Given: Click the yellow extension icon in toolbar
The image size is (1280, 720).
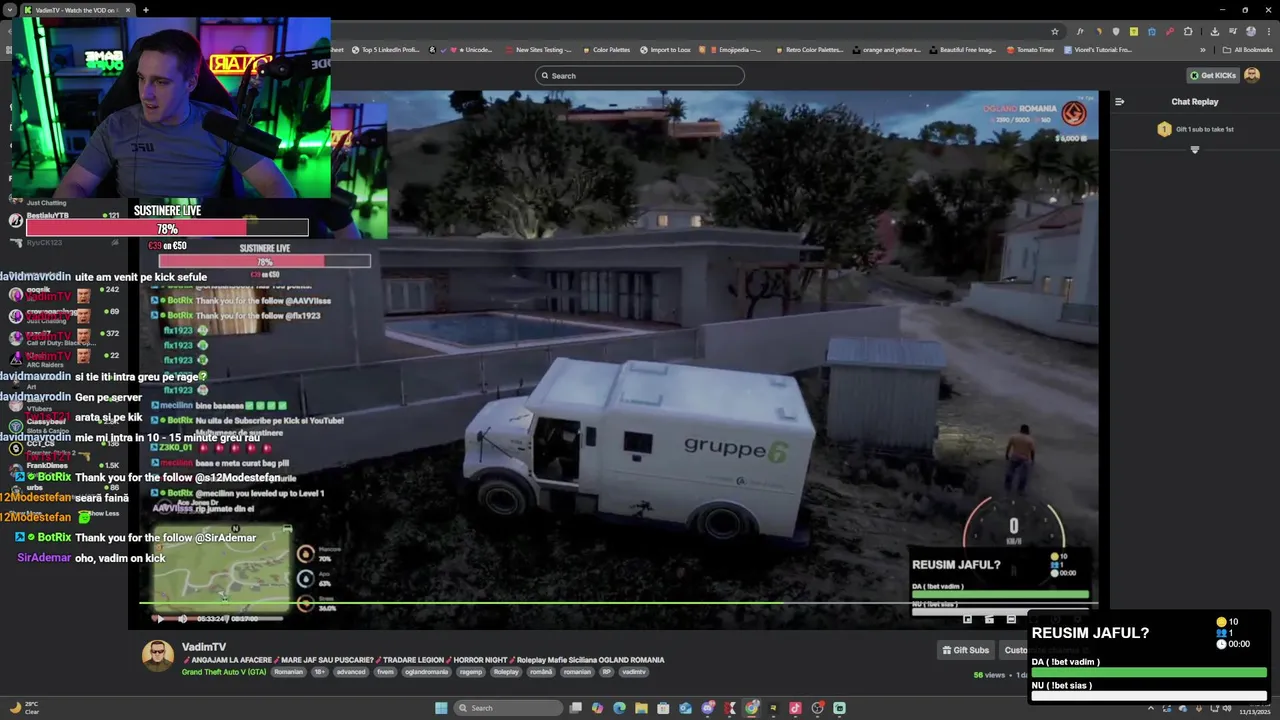Looking at the screenshot, I should [x=1134, y=32].
